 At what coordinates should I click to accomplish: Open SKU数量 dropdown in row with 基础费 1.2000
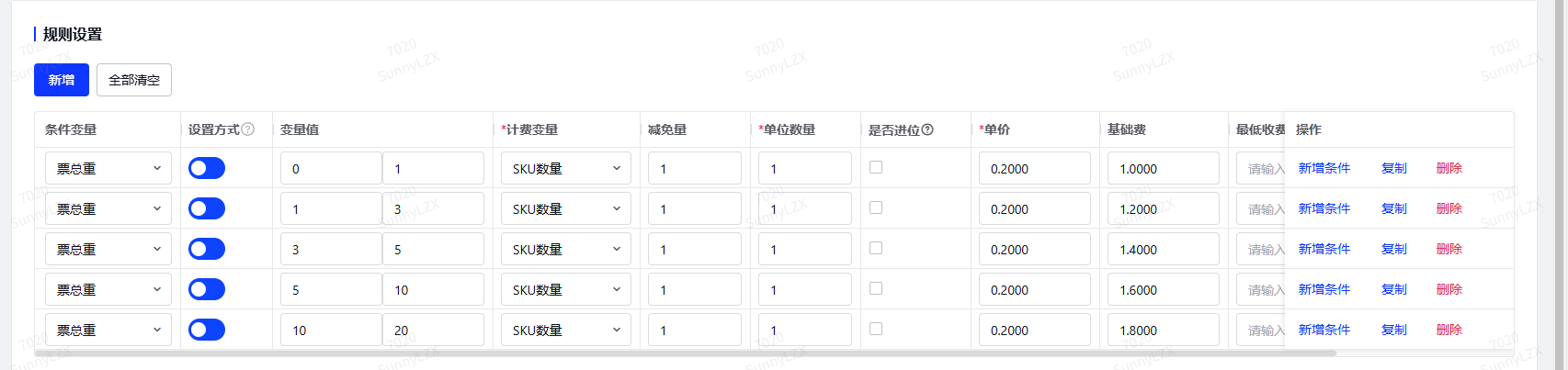(566, 208)
